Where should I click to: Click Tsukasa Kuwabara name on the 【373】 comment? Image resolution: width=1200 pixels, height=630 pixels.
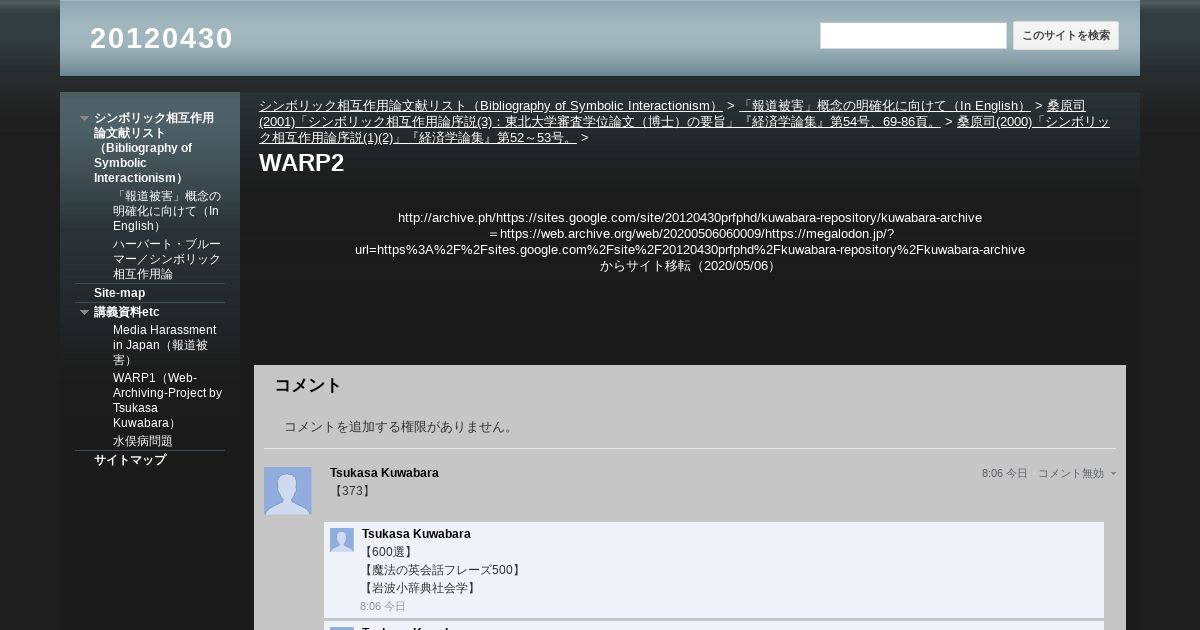384,473
